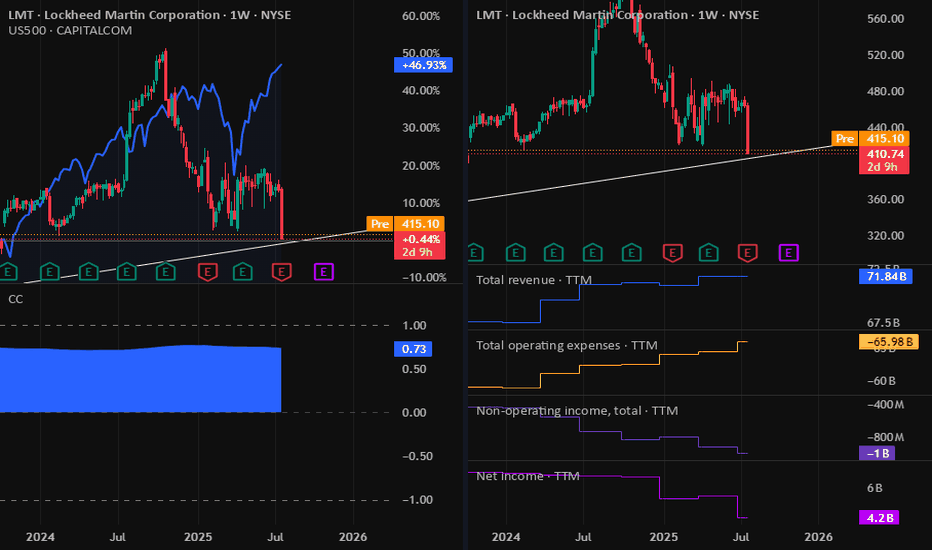Screen dimensions: 932x550
Task: Click the 60.00% label on percent axis
Action: [x=421, y=16]
